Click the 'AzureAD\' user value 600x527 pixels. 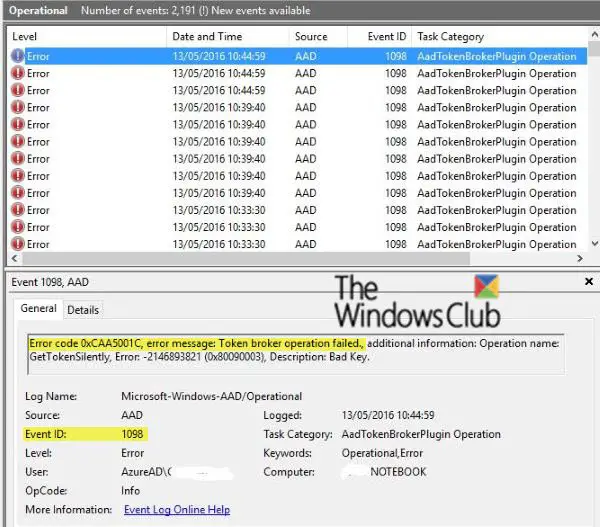[146, 472]
